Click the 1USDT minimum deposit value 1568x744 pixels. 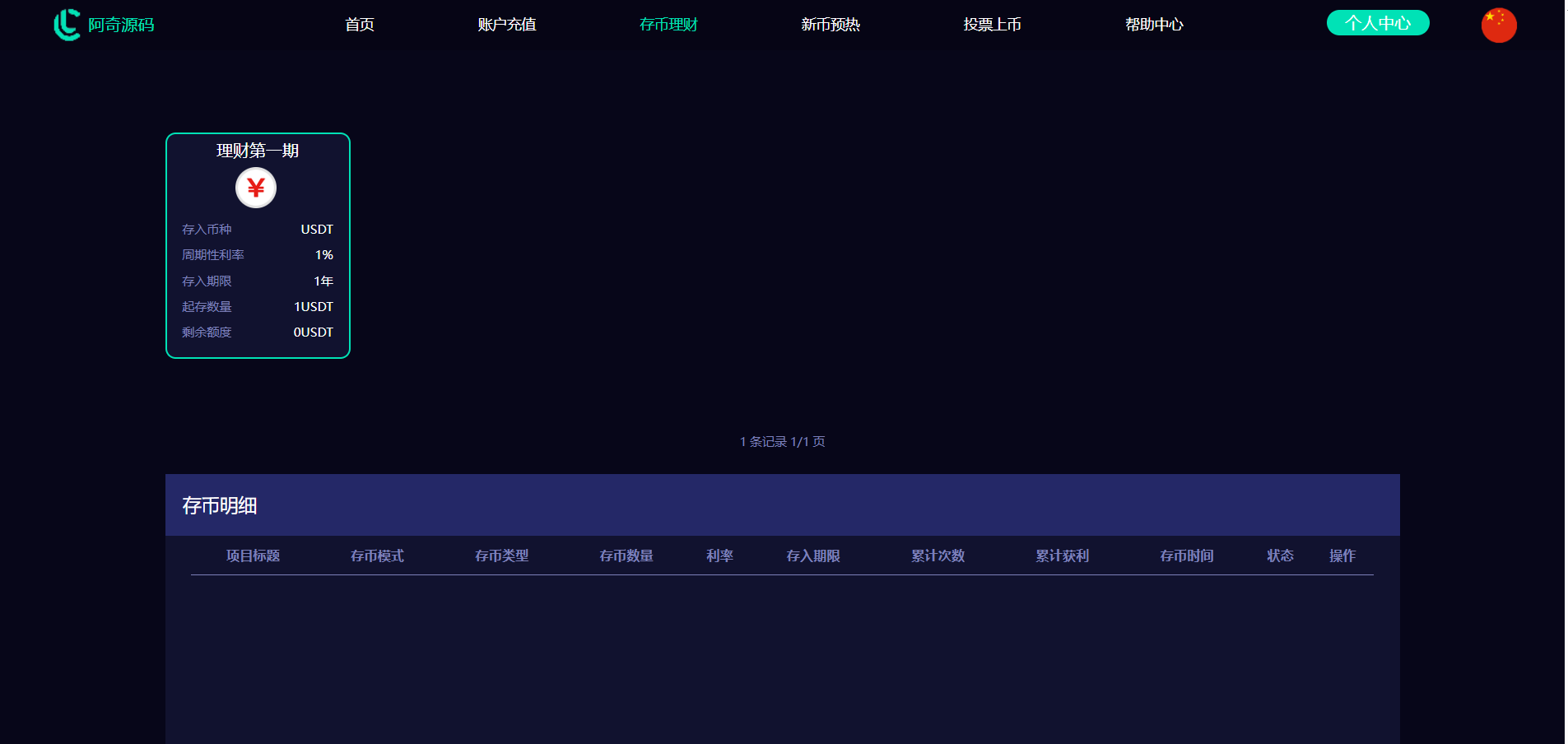pos(314,307)
